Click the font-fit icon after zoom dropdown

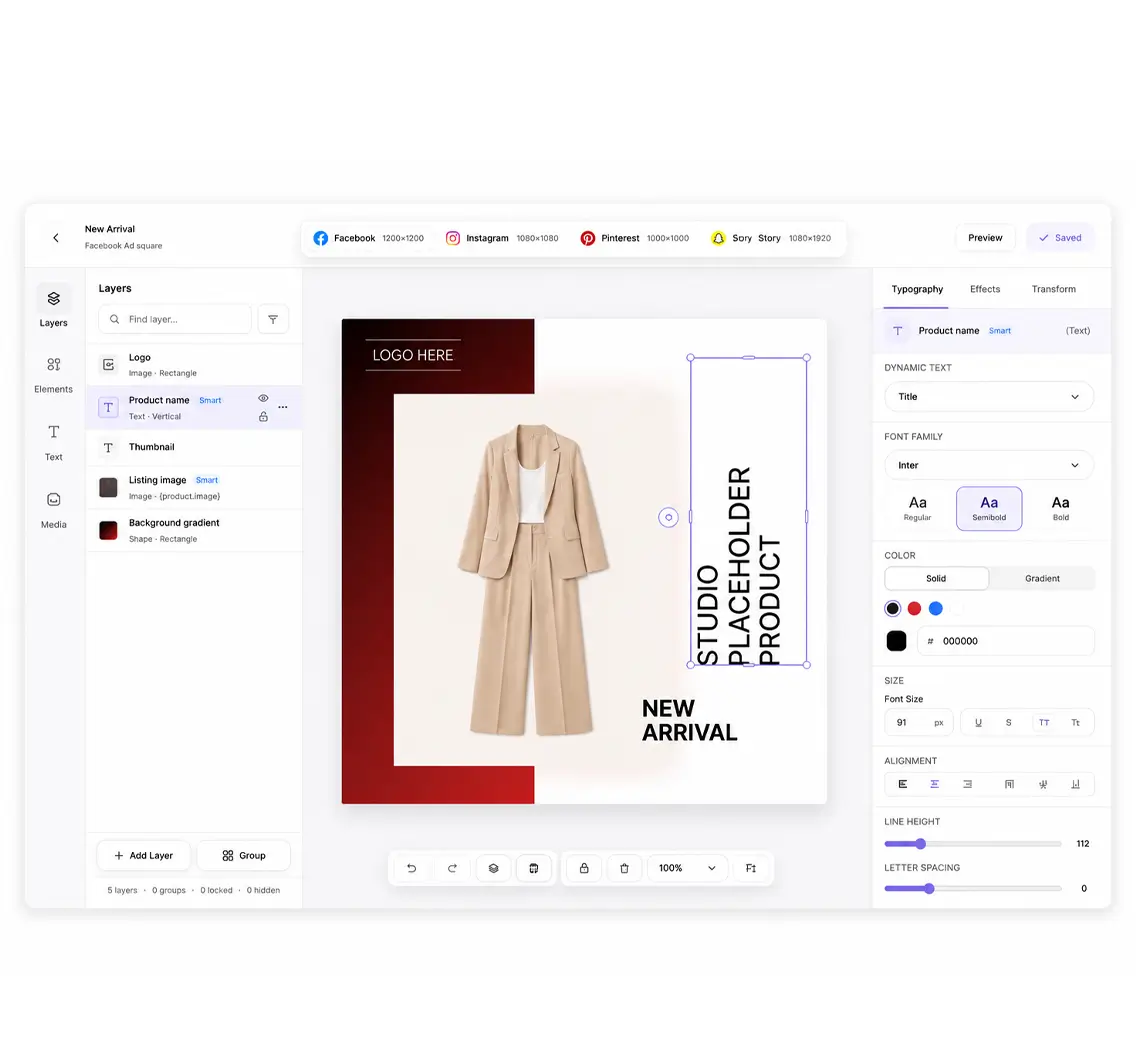(x=751, y=868)
